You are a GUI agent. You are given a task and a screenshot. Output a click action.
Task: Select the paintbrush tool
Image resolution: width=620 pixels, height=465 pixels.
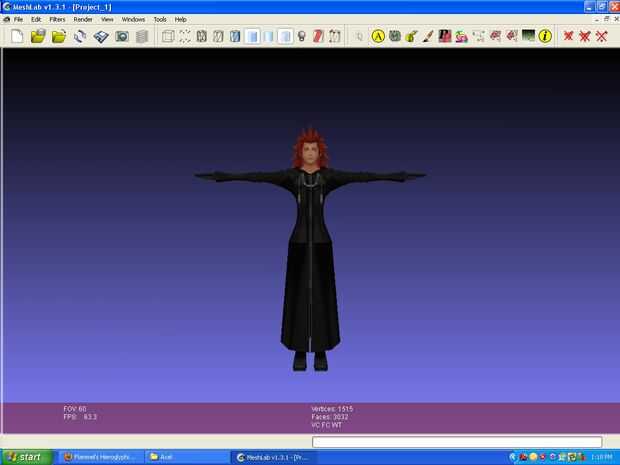click(x=428, y=36)
